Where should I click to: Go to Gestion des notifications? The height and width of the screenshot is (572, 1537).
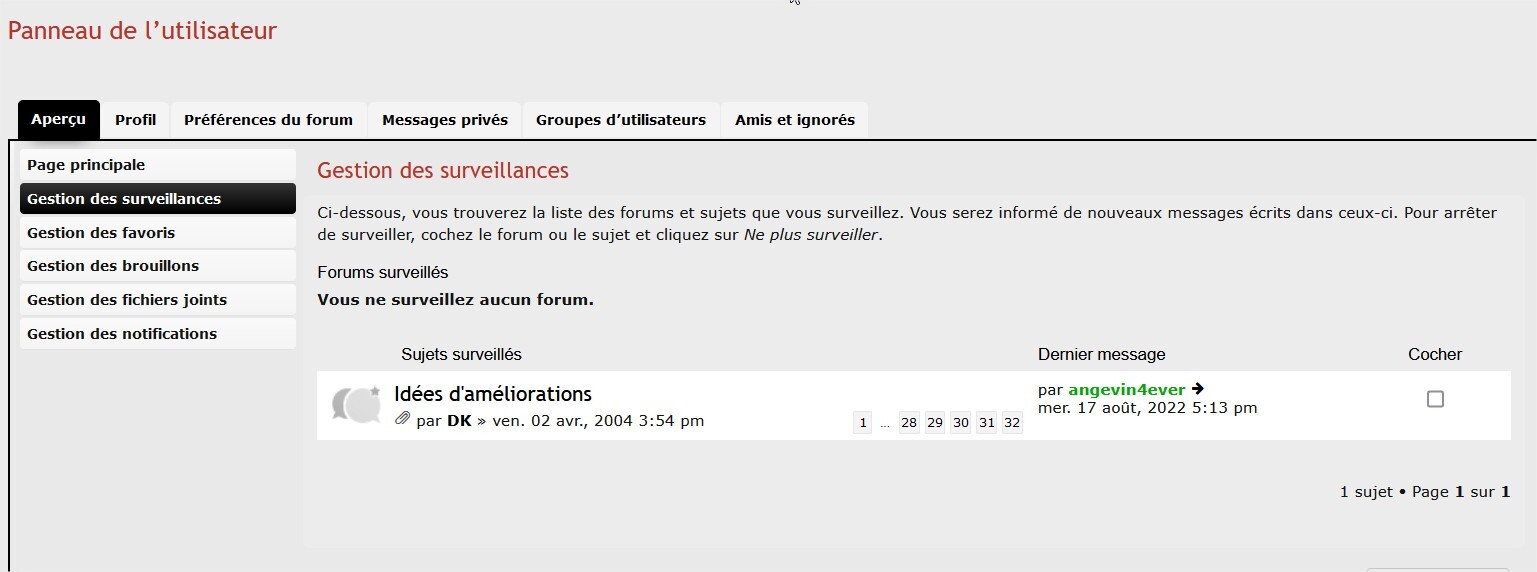click(x=122, y=334)
